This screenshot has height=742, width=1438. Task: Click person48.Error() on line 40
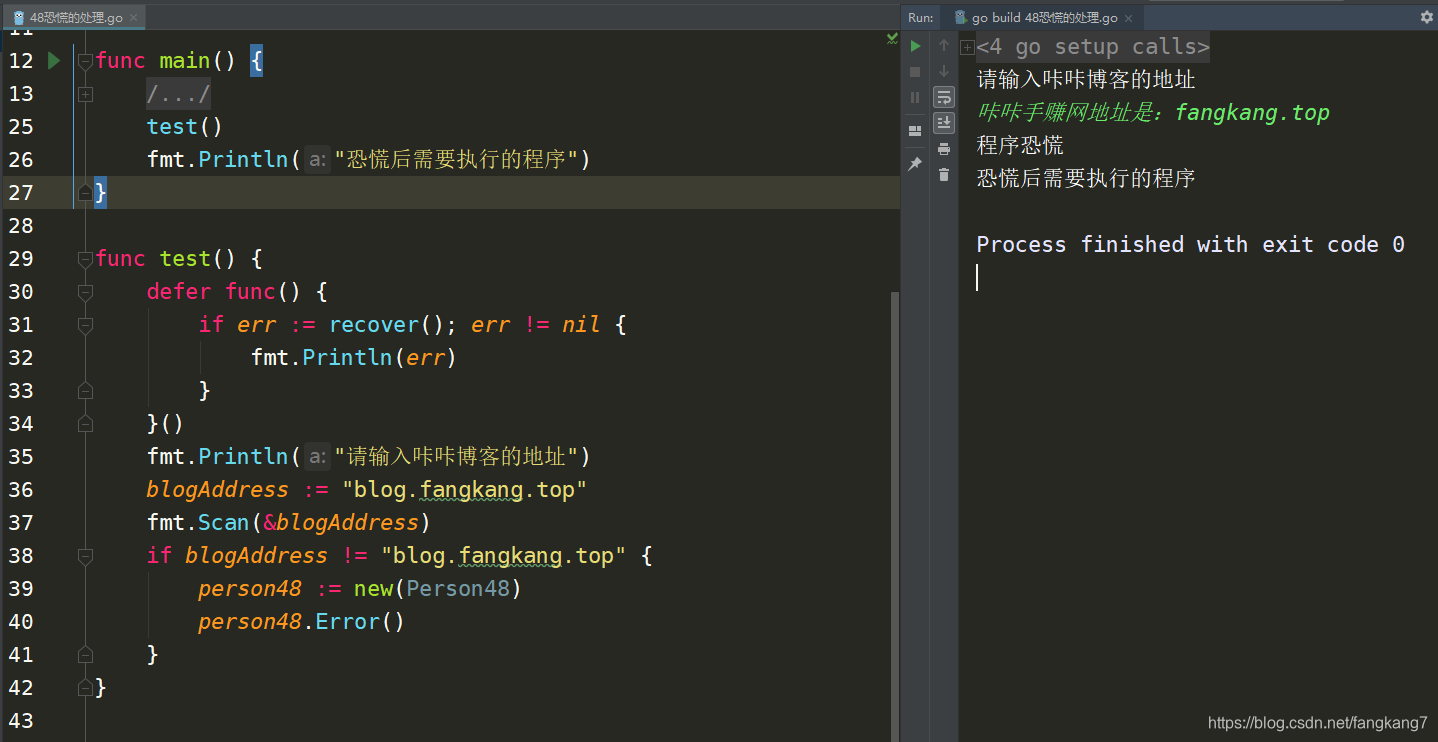click(x=301, y=622)
